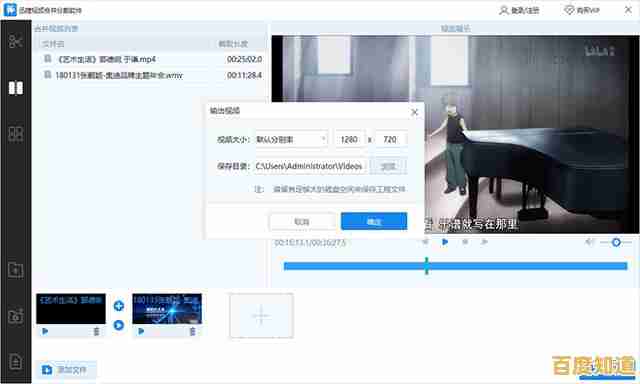
Task: Delete the second clip using trash icon
Action: (x=192, y=331)
